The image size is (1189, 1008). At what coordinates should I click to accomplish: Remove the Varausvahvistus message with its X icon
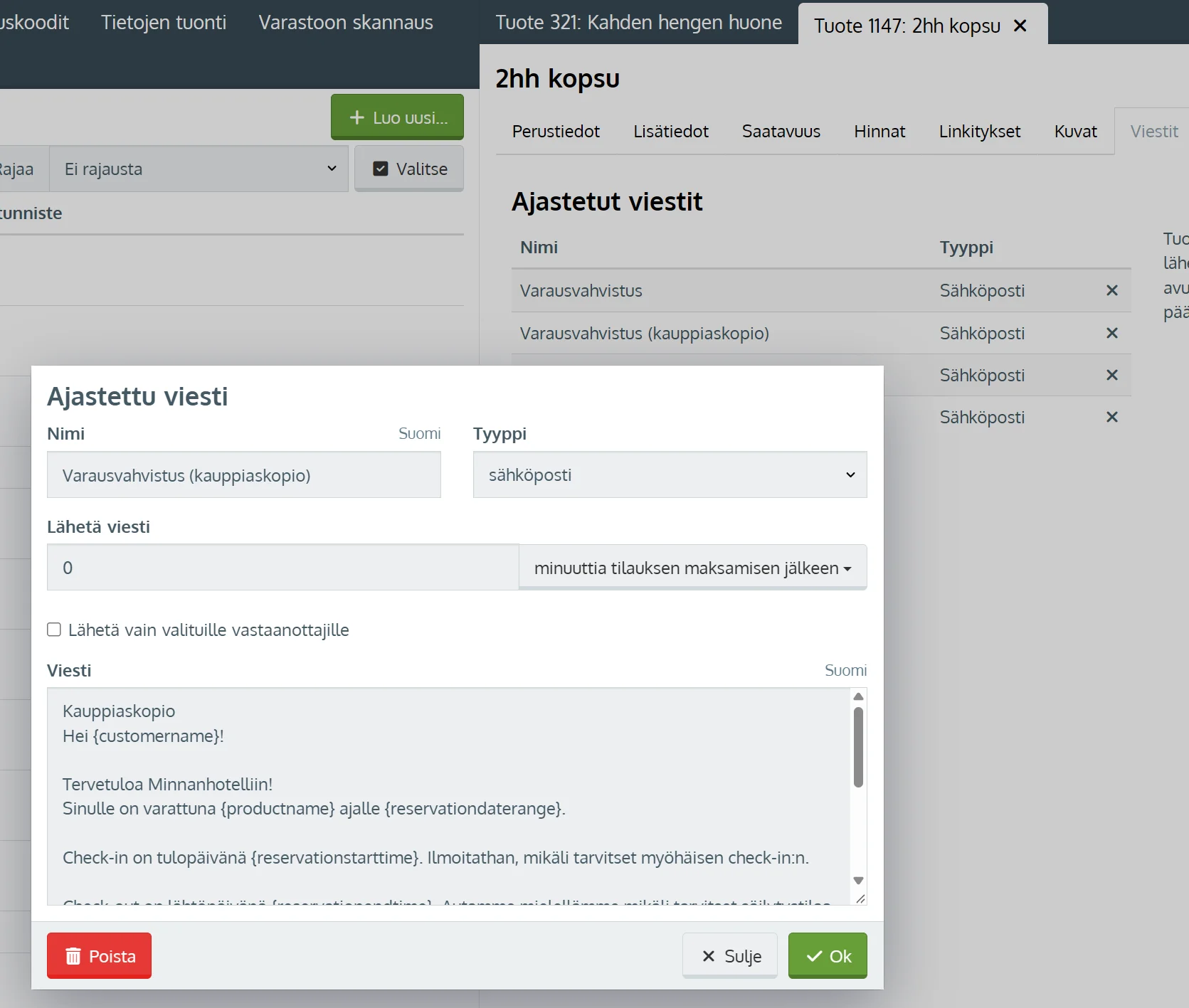1112,290
